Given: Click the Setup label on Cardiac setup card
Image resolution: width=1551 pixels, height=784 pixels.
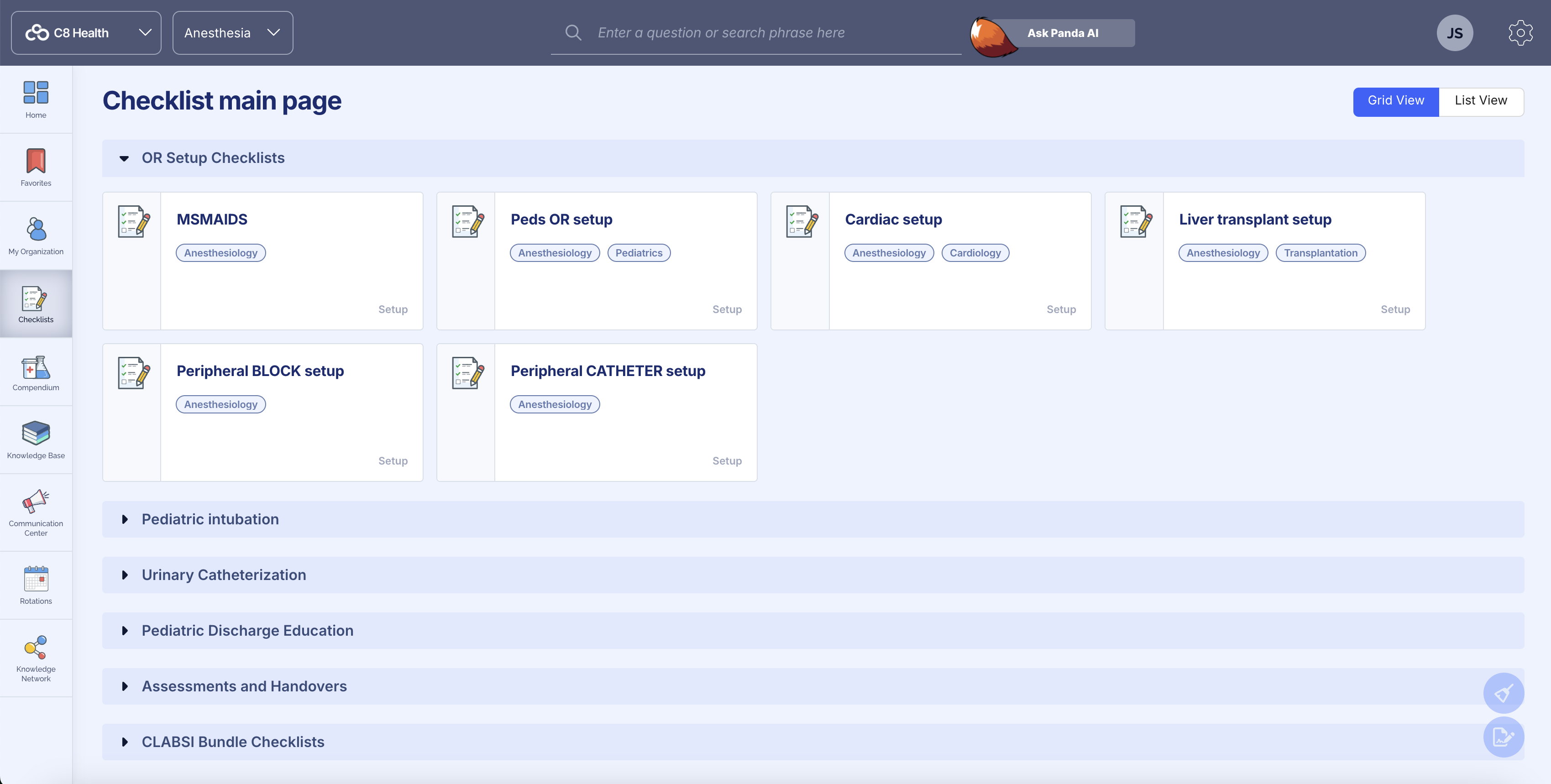Looking at the screenshot, I should (x=1061, y=309).
